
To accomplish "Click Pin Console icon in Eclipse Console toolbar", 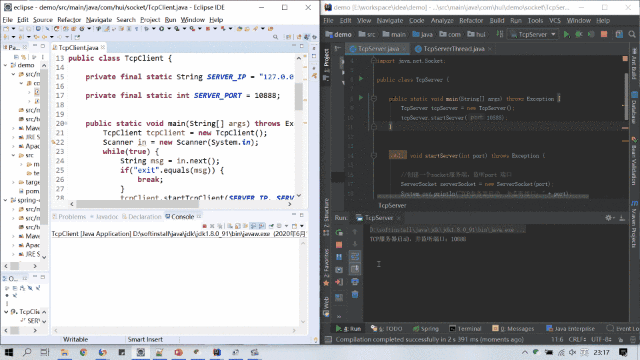I will pyautogui.click(x=271, y=226).
